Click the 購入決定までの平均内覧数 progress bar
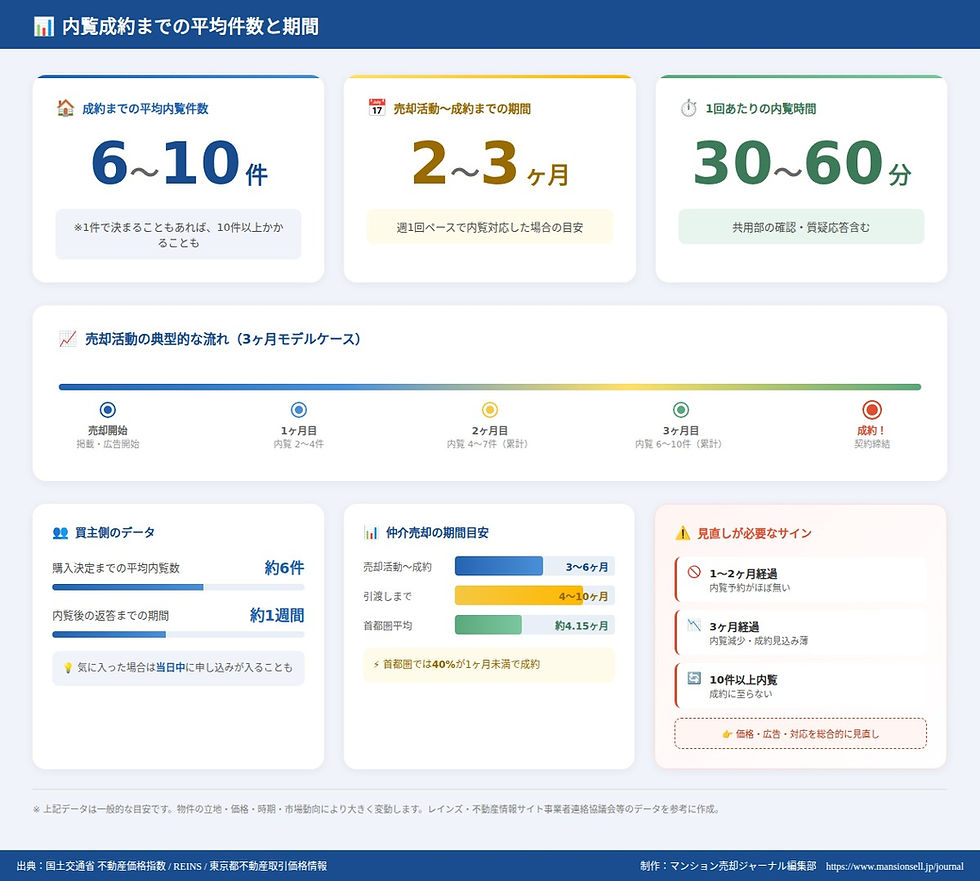The image size is (980, 881). 178,587
